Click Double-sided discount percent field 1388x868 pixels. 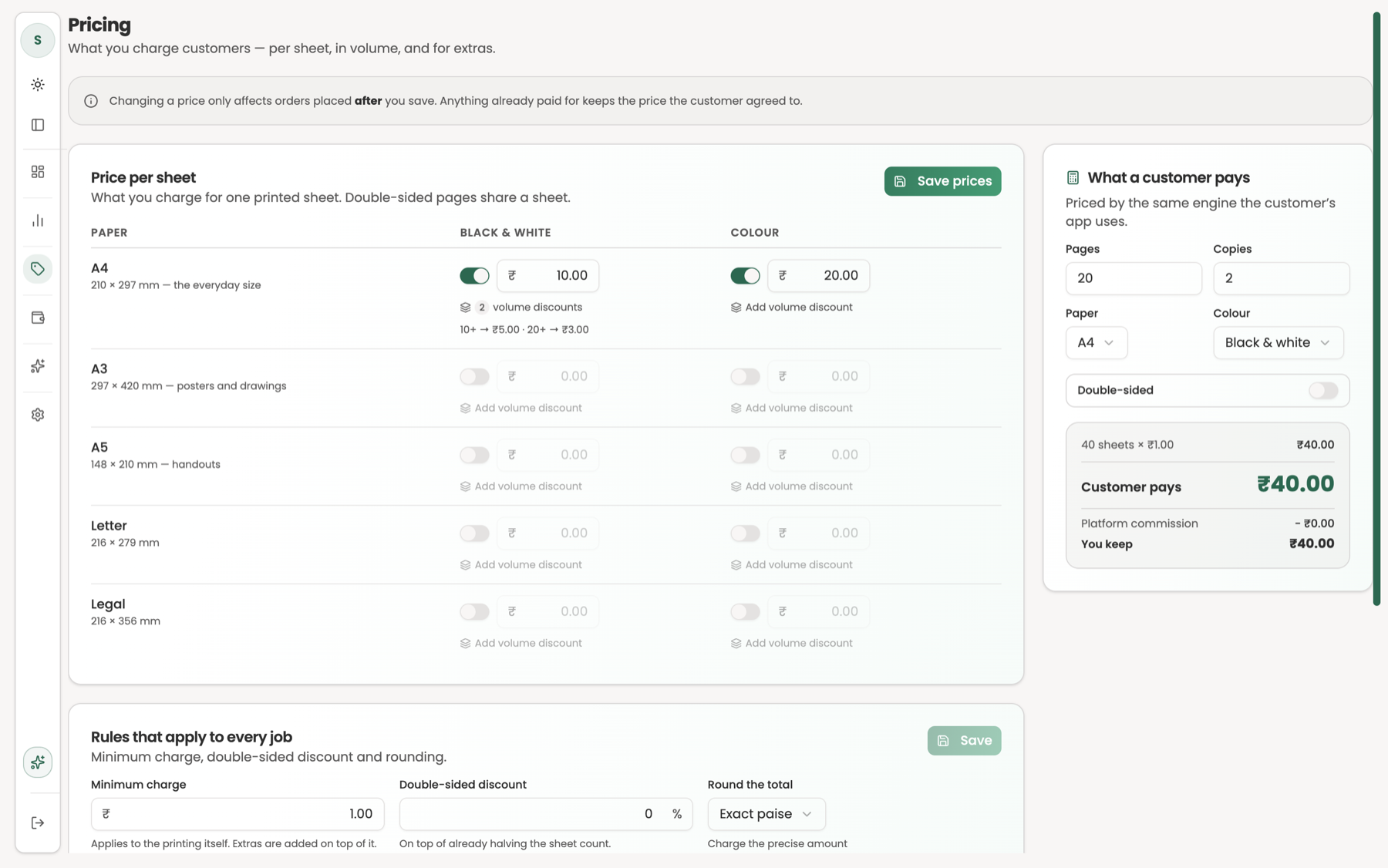(546, 814)
